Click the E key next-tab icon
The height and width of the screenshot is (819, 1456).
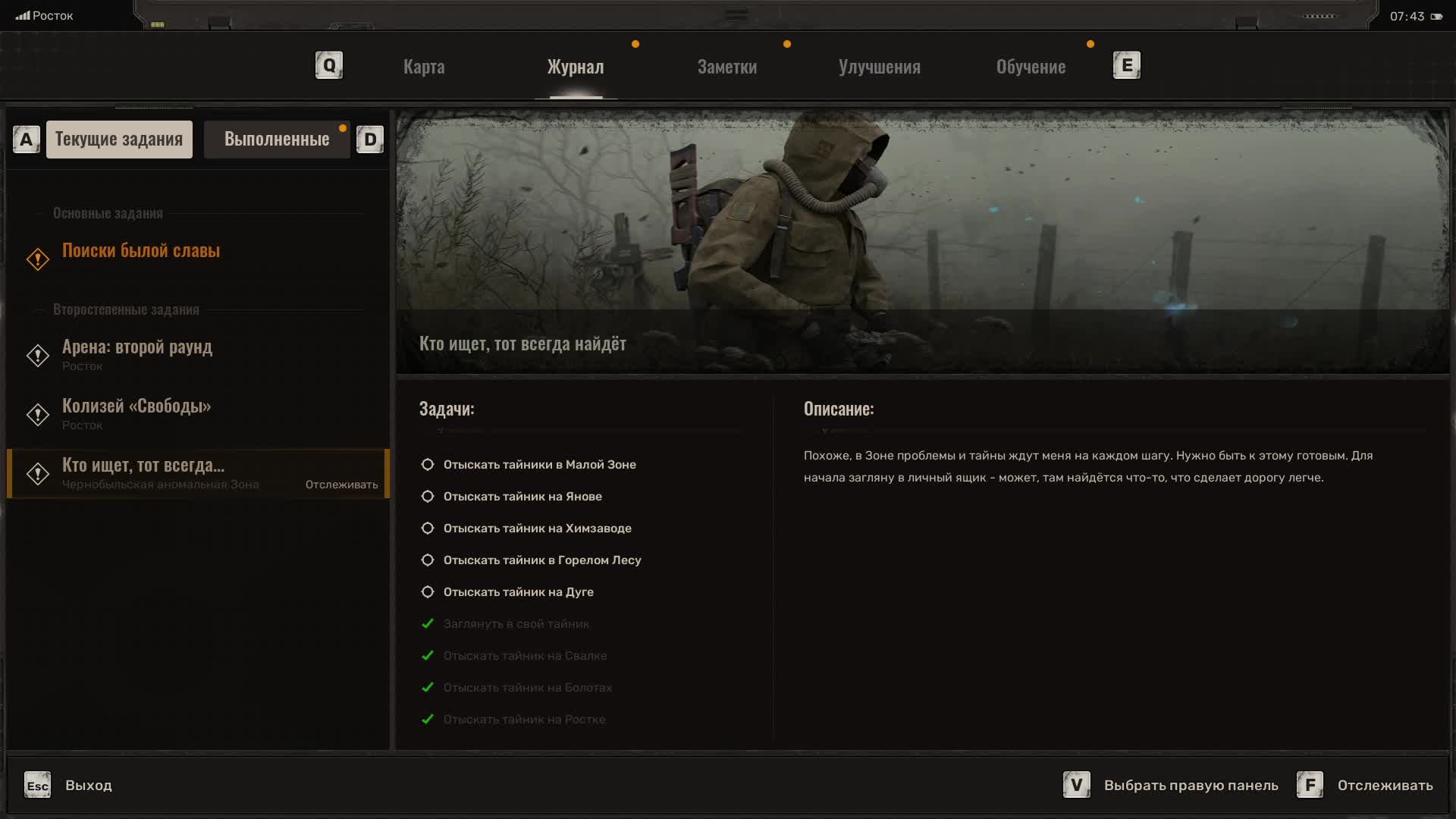(x=1126, y=65)
